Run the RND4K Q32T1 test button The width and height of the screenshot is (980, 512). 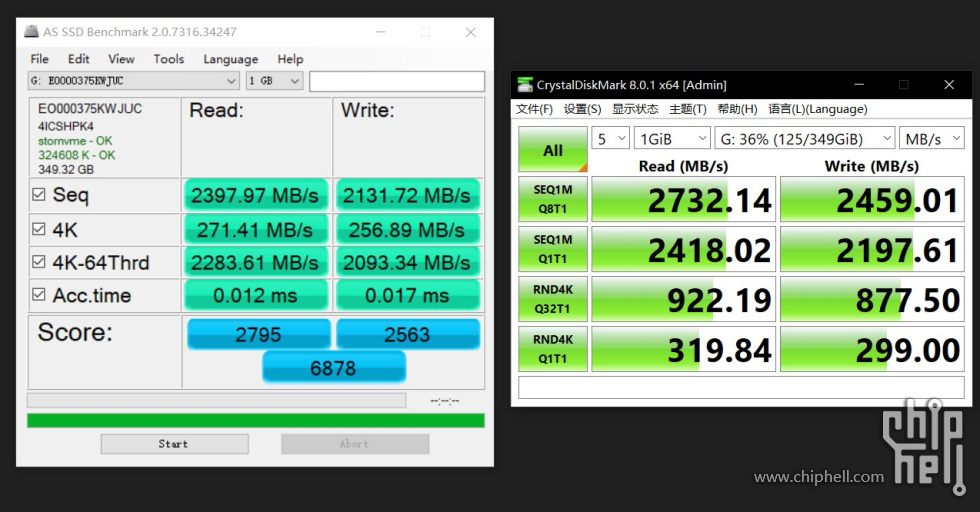(552, 299)
